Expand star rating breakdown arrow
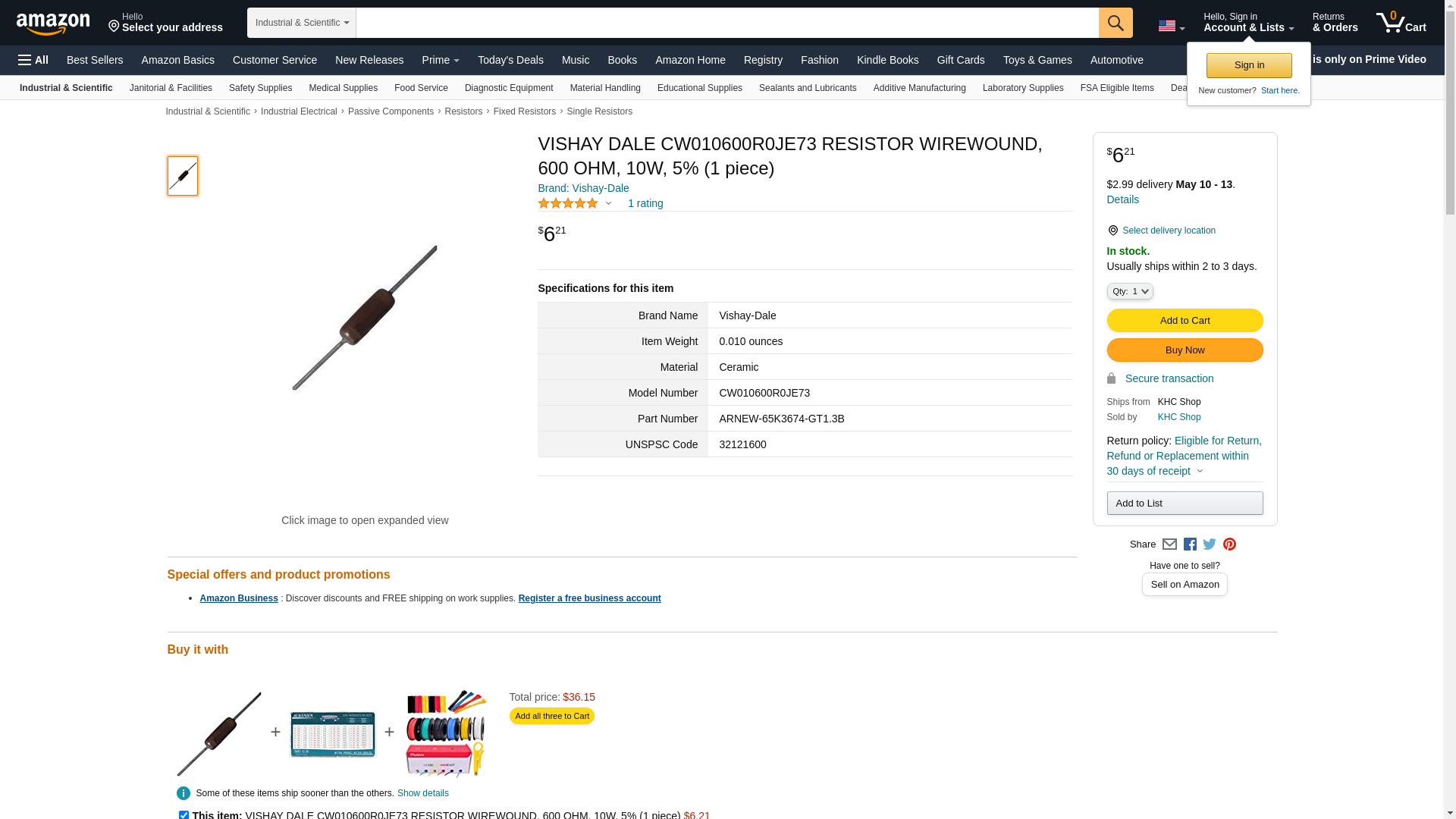 (608, 203)
